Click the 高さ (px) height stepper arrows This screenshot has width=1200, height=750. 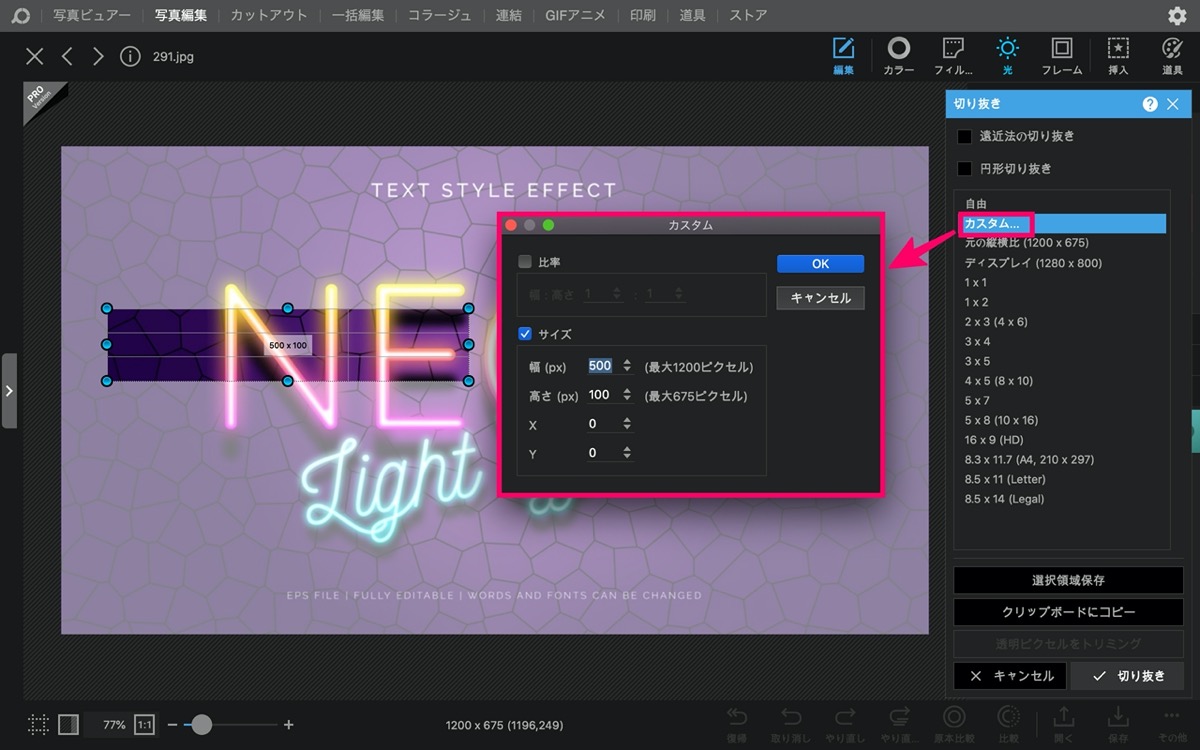click(627, 395)
